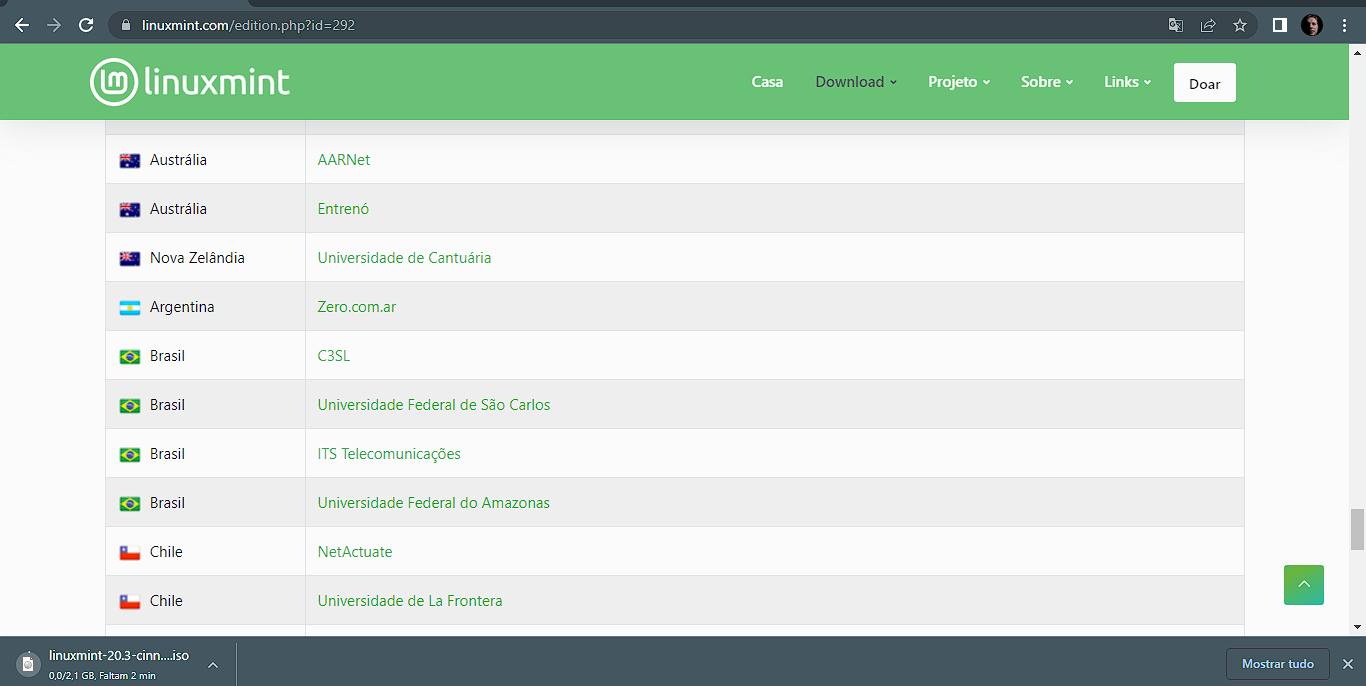
Task: Share this page via share icon
Action: [1208, 25]
